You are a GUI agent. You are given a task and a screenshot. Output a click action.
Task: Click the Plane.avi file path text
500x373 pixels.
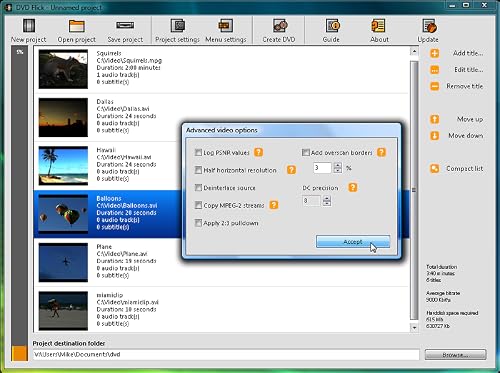pos(122,254)
